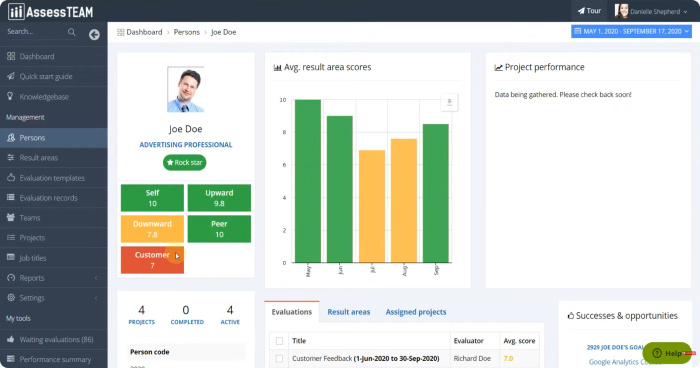Image resolution: width=700 pixels, height=368 pixels.
Task: Click the Help button
Action: tap(667, 353)
